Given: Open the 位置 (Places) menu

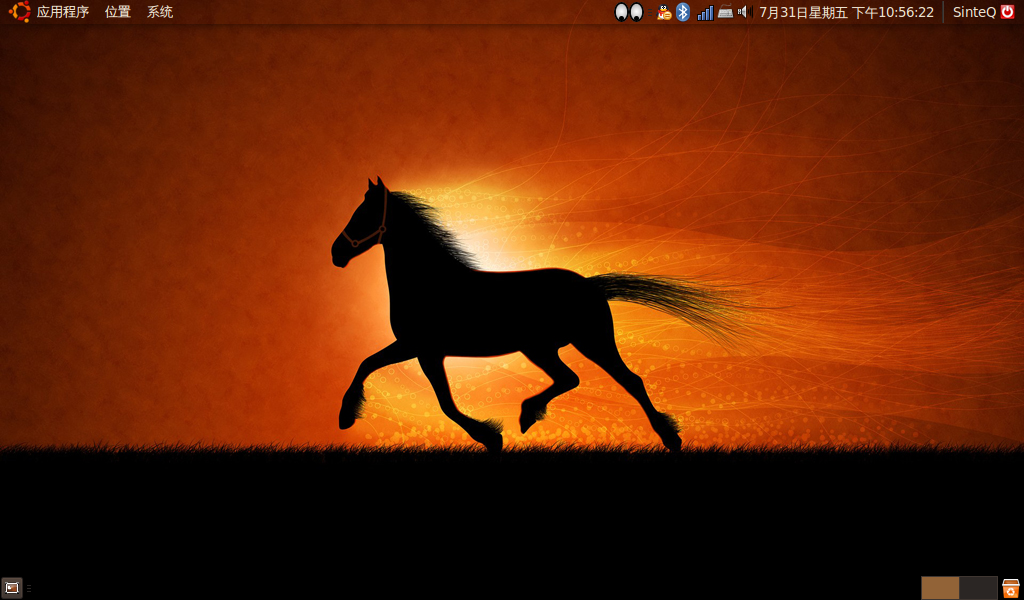Looking at the screenshot, I should coord(118,12).
